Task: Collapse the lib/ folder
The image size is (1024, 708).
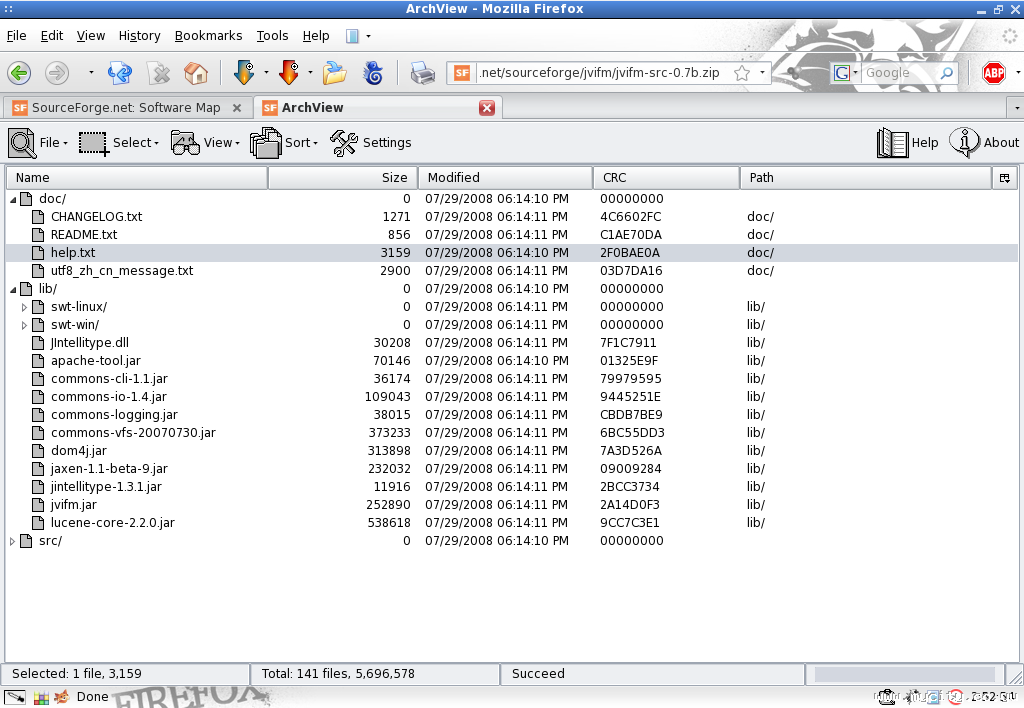Action: click(12, 289)
